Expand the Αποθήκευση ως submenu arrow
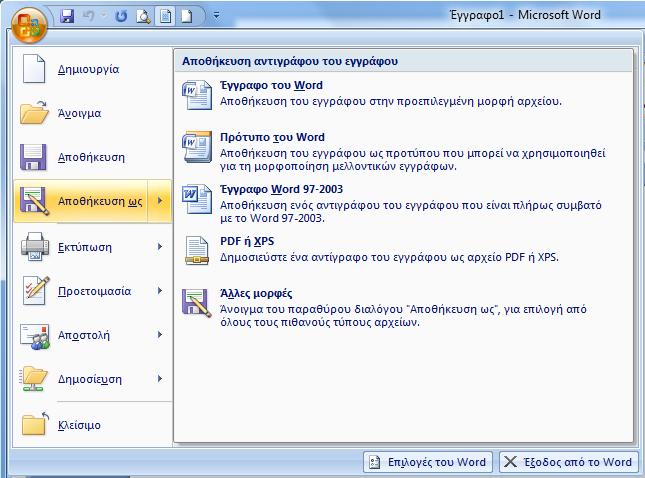Image resolution: width=645 pixels, height=478 pixels. coord(160,201)
